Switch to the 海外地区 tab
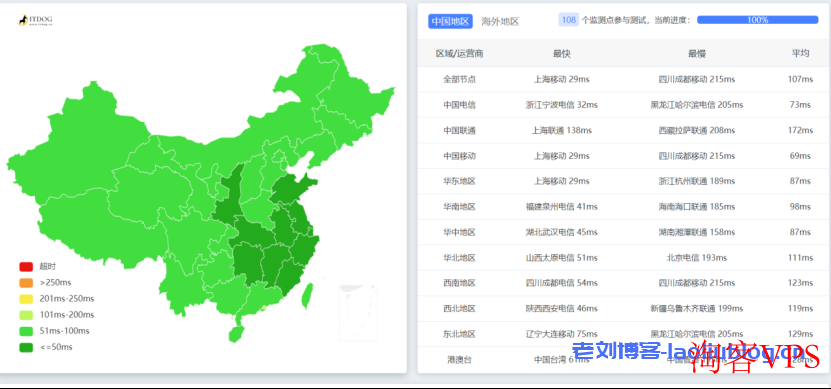Screen dimensions: 831x389 pos(500,21)
